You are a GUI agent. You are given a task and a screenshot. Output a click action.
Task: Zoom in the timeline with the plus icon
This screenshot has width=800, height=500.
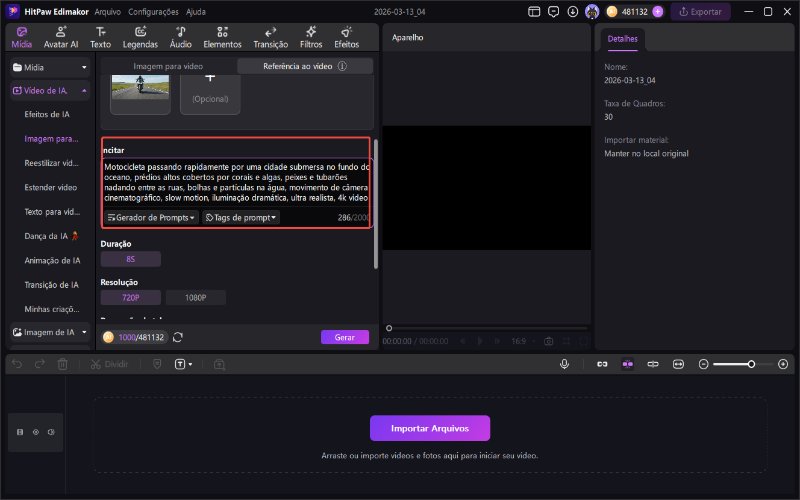[783, 364]
